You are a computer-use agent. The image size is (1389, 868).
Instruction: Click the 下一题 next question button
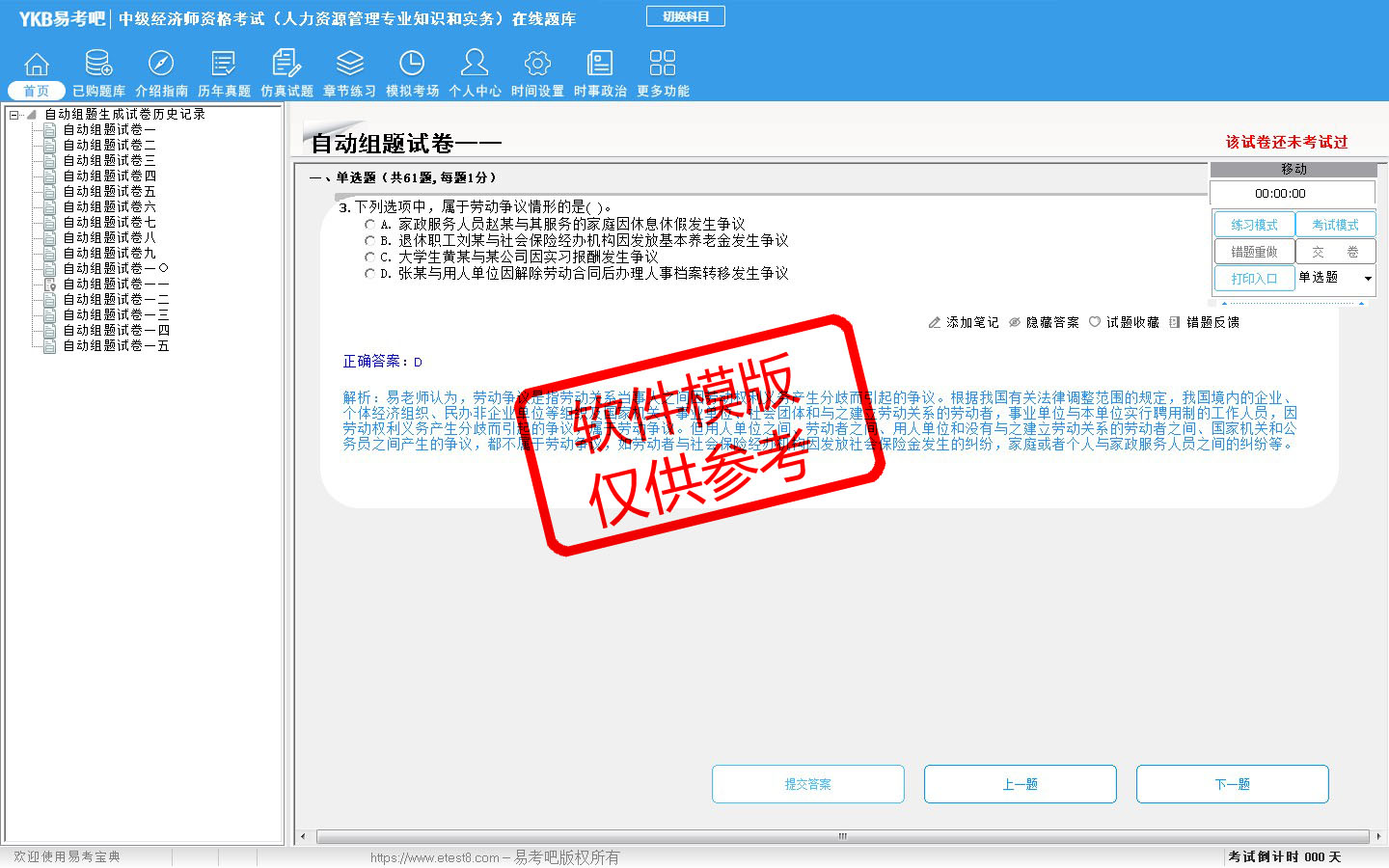coord(1232,784)
